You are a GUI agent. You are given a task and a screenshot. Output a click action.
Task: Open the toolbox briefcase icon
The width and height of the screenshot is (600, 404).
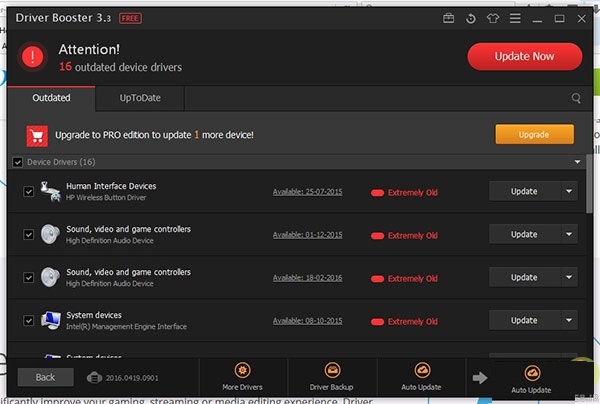[x=448, y=18]
